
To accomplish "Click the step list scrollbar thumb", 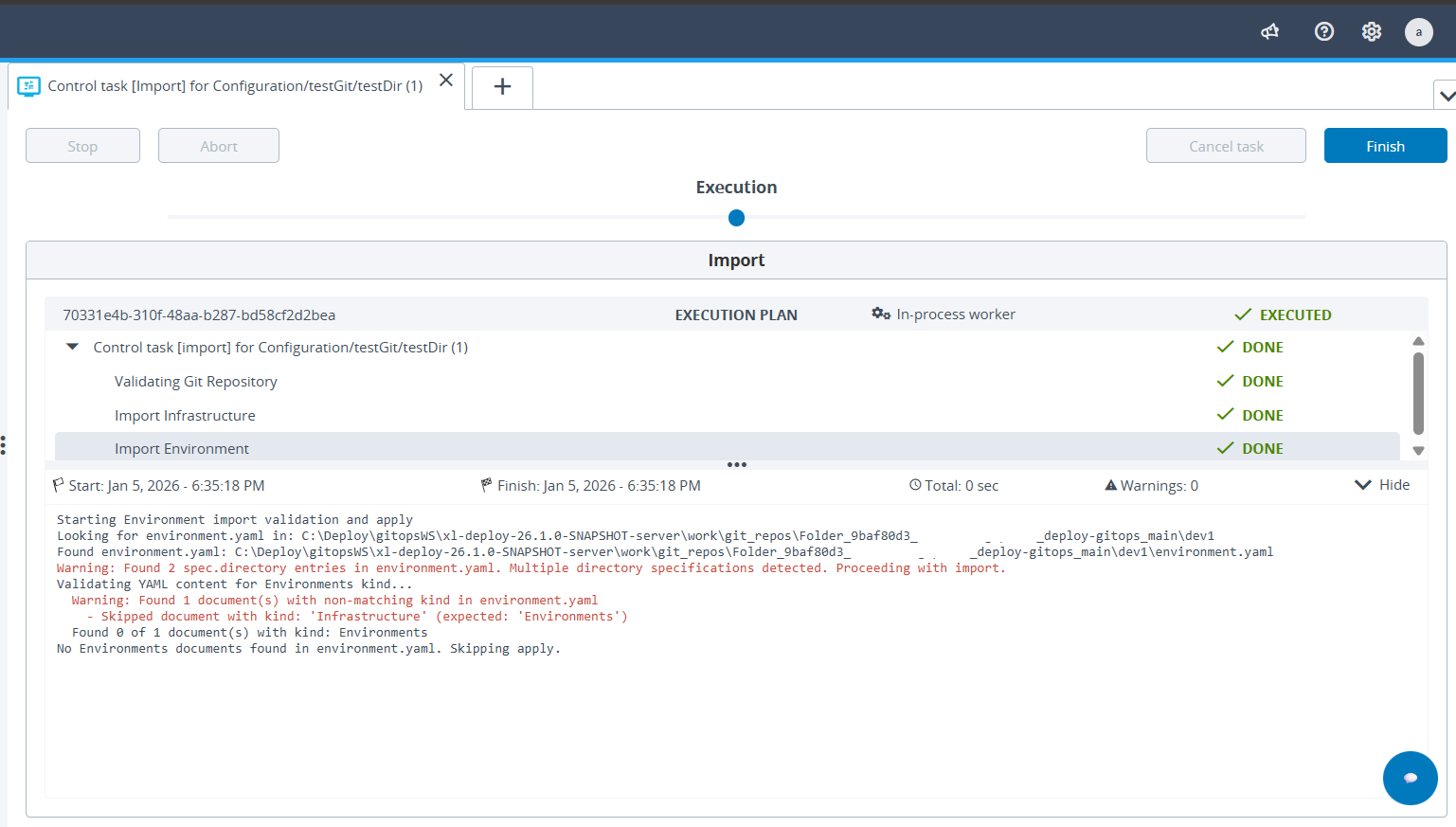I will pyautogui.click(x=1418, y=393).
